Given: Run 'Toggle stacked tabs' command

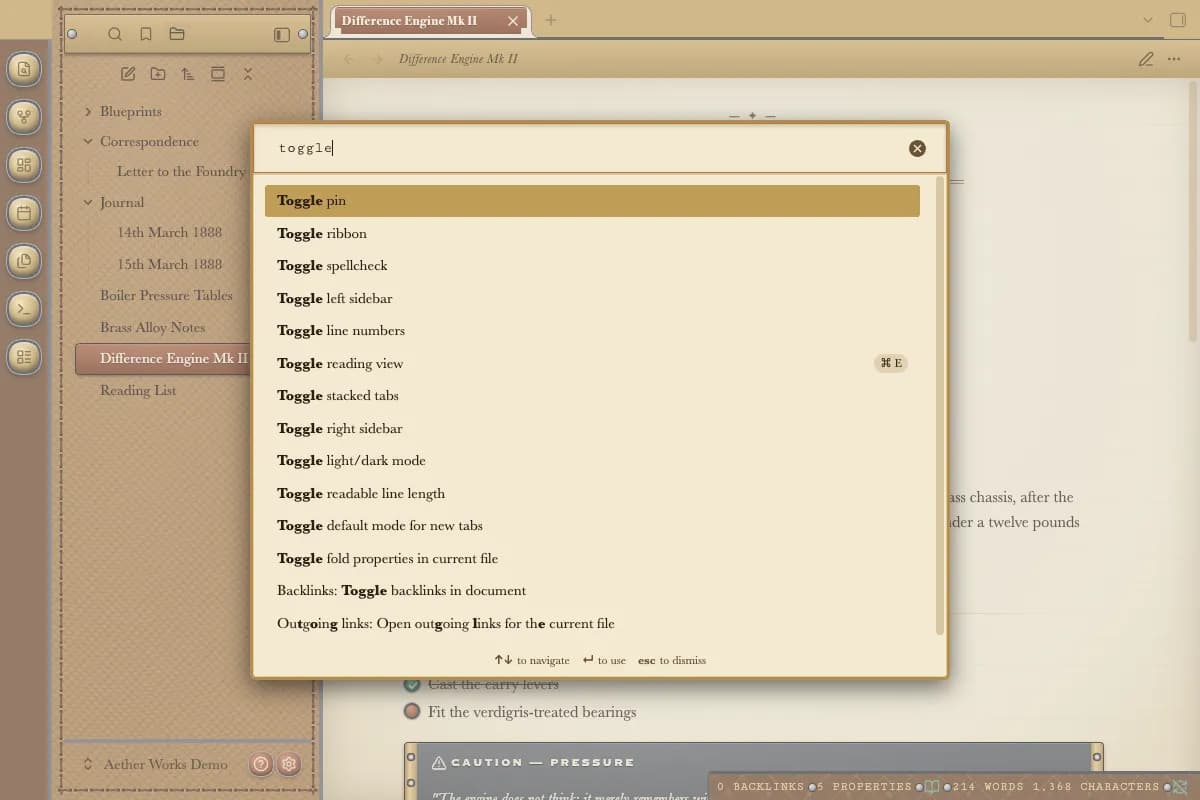Looking at the screenshot, I should (592, 396).
